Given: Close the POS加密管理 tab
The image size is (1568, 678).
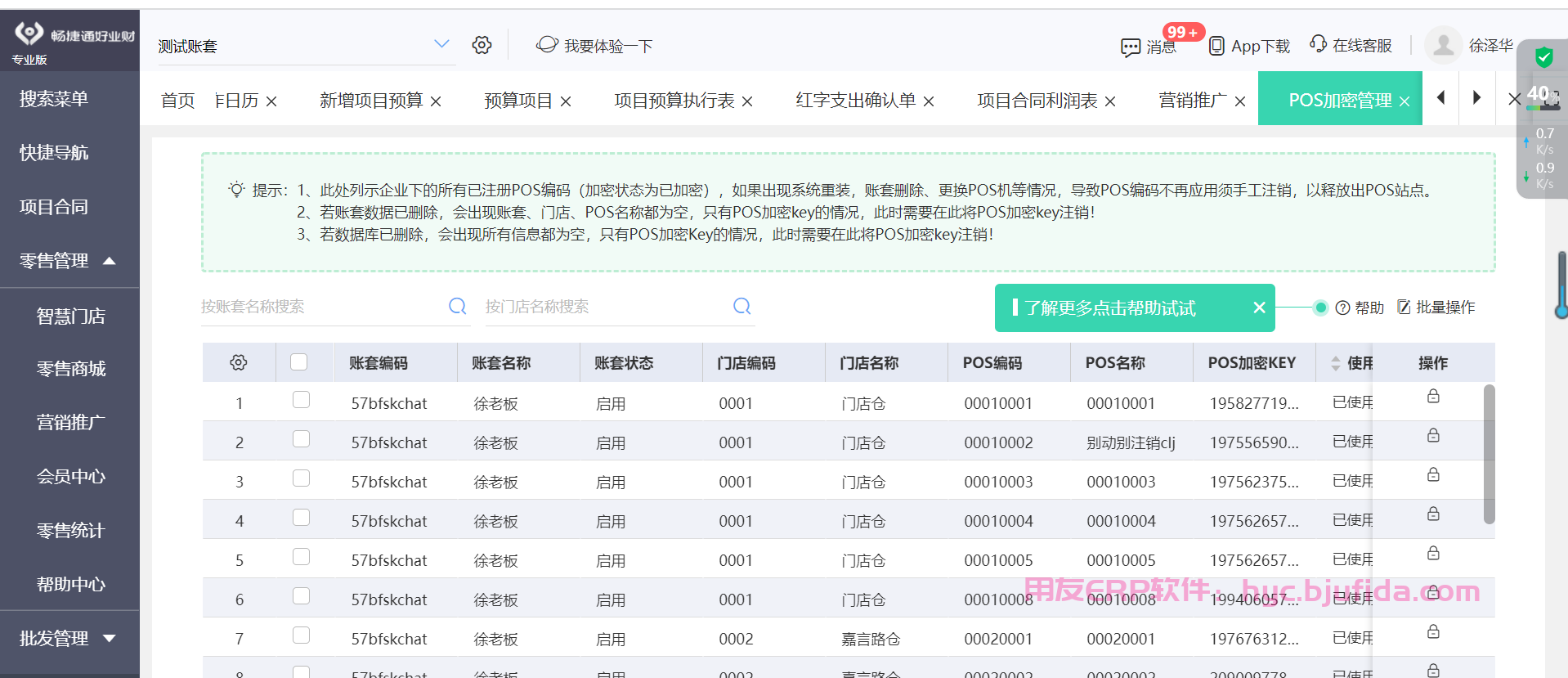Looking at the screenshot, I should (x=1404, y=101).
